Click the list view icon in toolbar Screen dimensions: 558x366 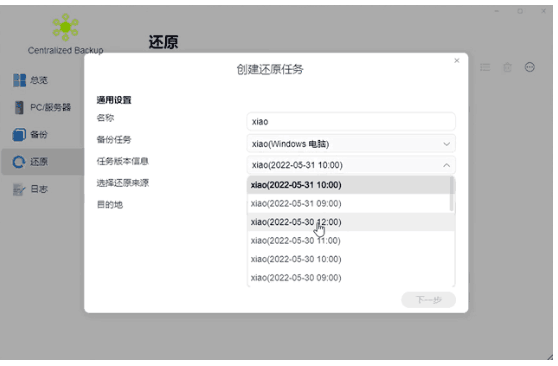tap(485, 67)
